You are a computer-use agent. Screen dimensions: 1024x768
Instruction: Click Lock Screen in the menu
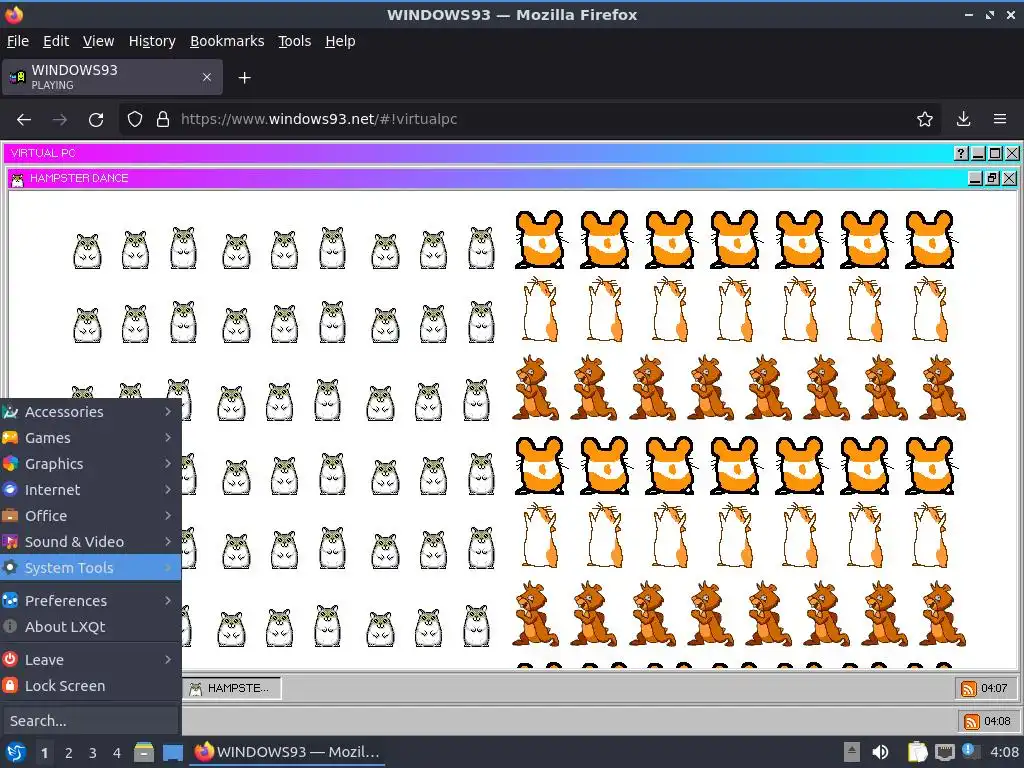(90, 686)
